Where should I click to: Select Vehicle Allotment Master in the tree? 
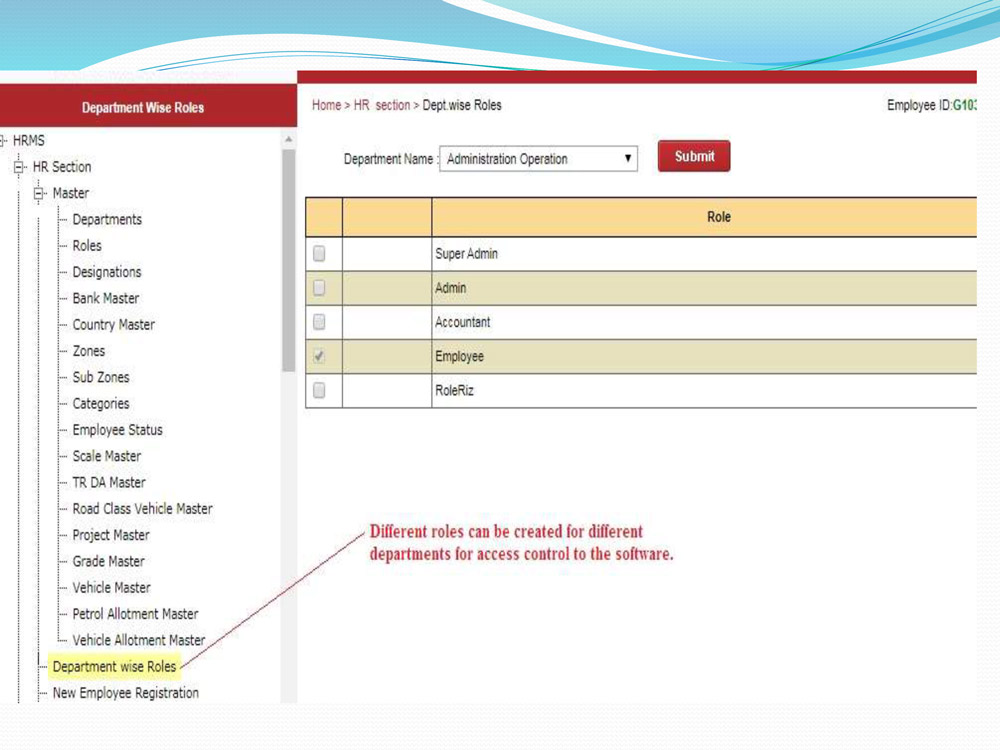click(x=138, y=640)
